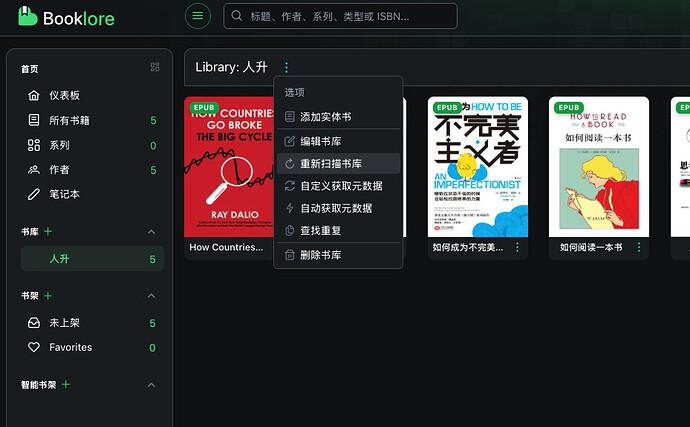Open 如何阅读一本书 book cover
This screenshot has height=427, width=690.
pos(599,167)
